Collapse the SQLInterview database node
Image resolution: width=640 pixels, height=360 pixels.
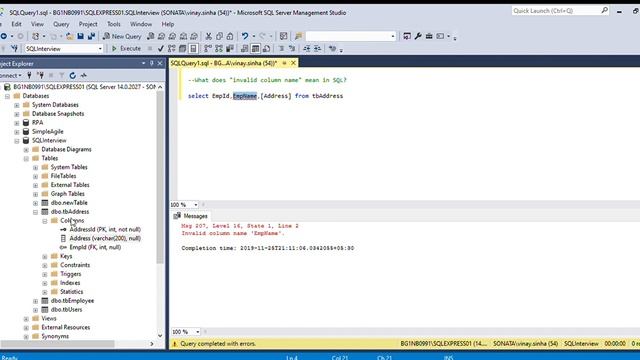[x=17, y=141]
